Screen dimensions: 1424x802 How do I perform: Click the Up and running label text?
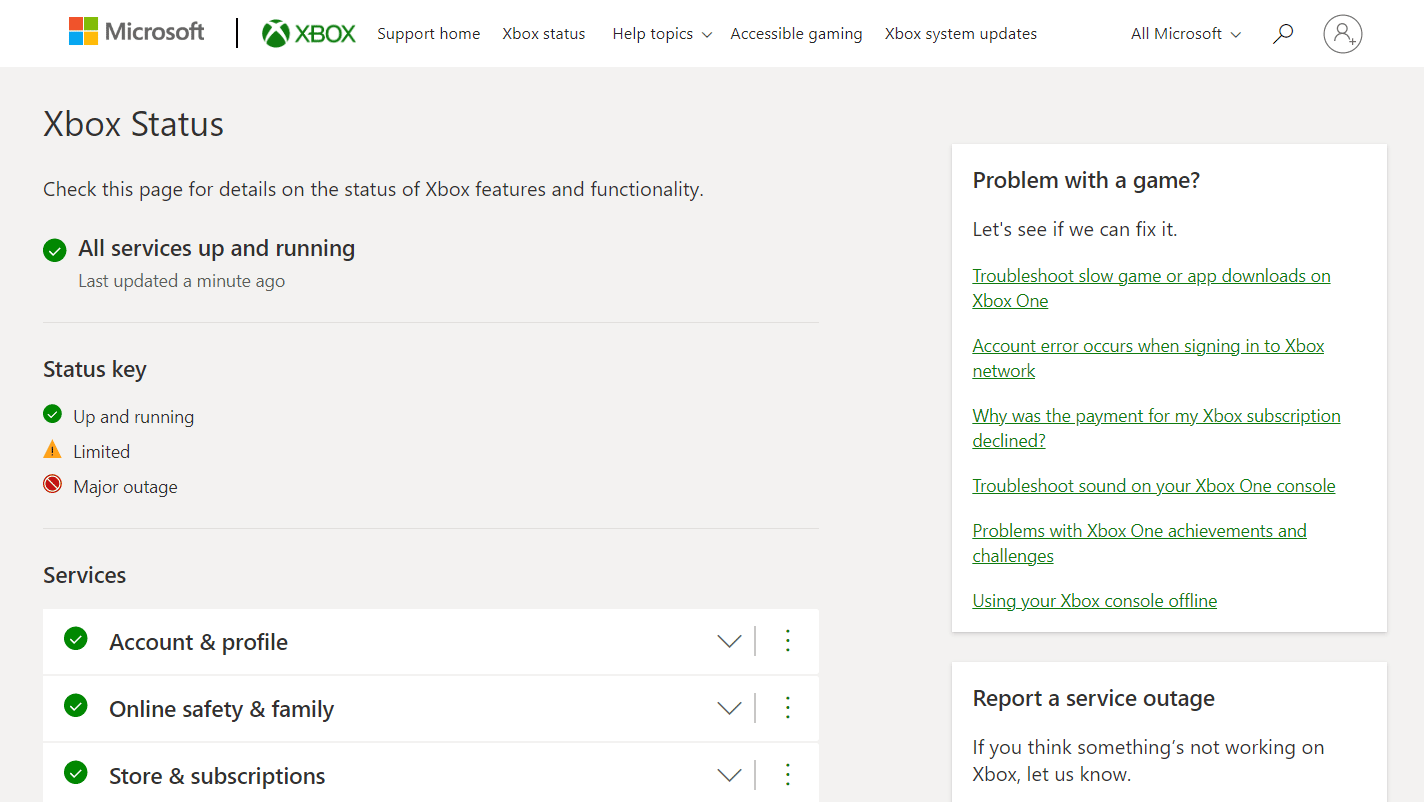[133, 417]
